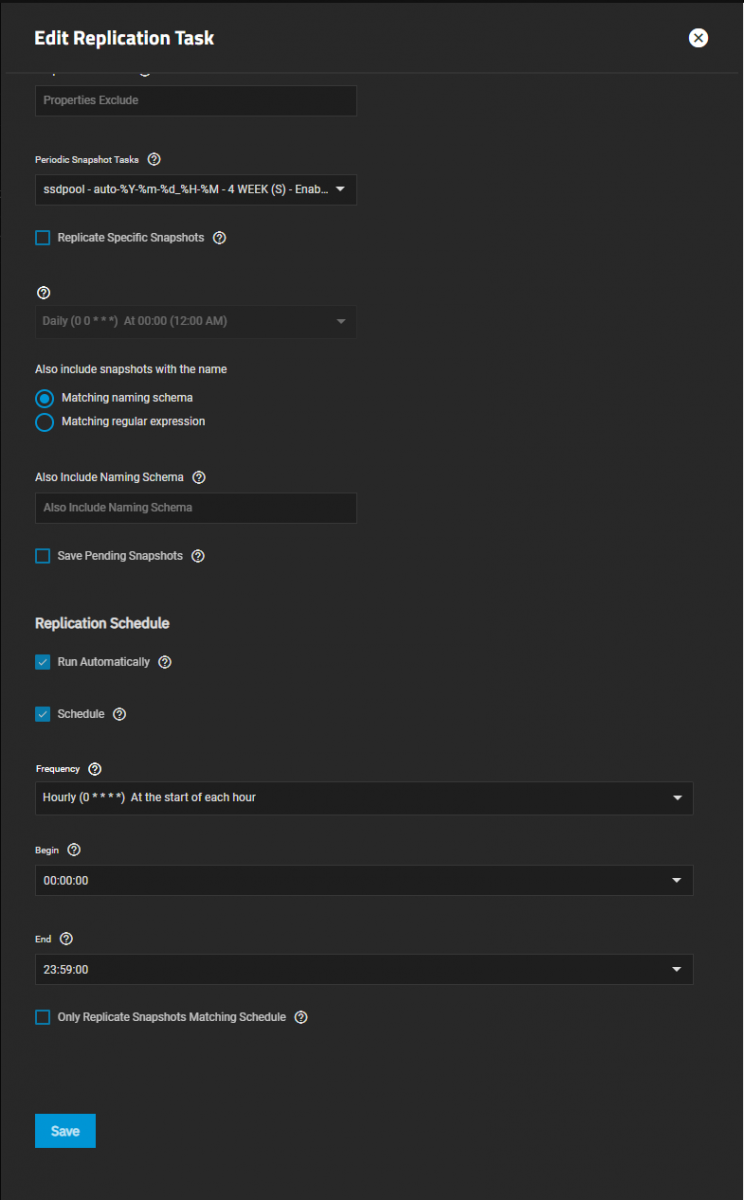Viewport: 744px width, 1200px height.
Task: Open help for Begin time
Action: pos(74,850)
